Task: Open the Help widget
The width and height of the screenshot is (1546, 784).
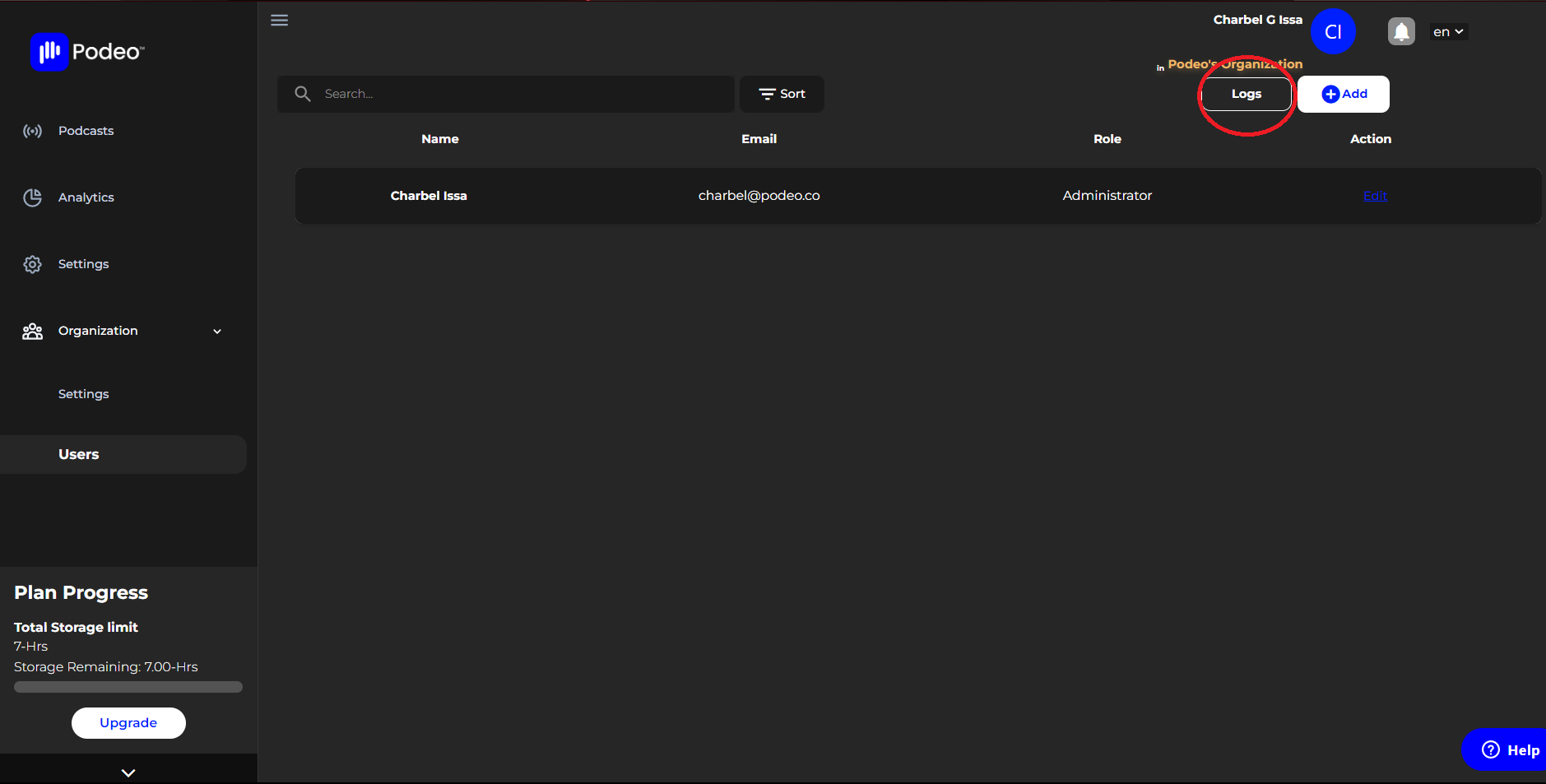Action: [x=1505, y=749]
